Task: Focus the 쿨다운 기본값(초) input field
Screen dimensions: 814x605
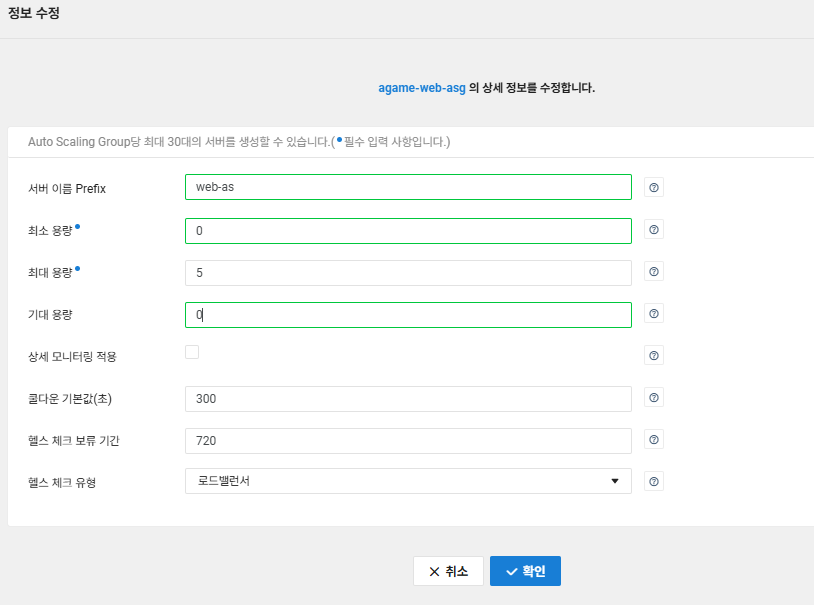Action: [x=408, y=399]
